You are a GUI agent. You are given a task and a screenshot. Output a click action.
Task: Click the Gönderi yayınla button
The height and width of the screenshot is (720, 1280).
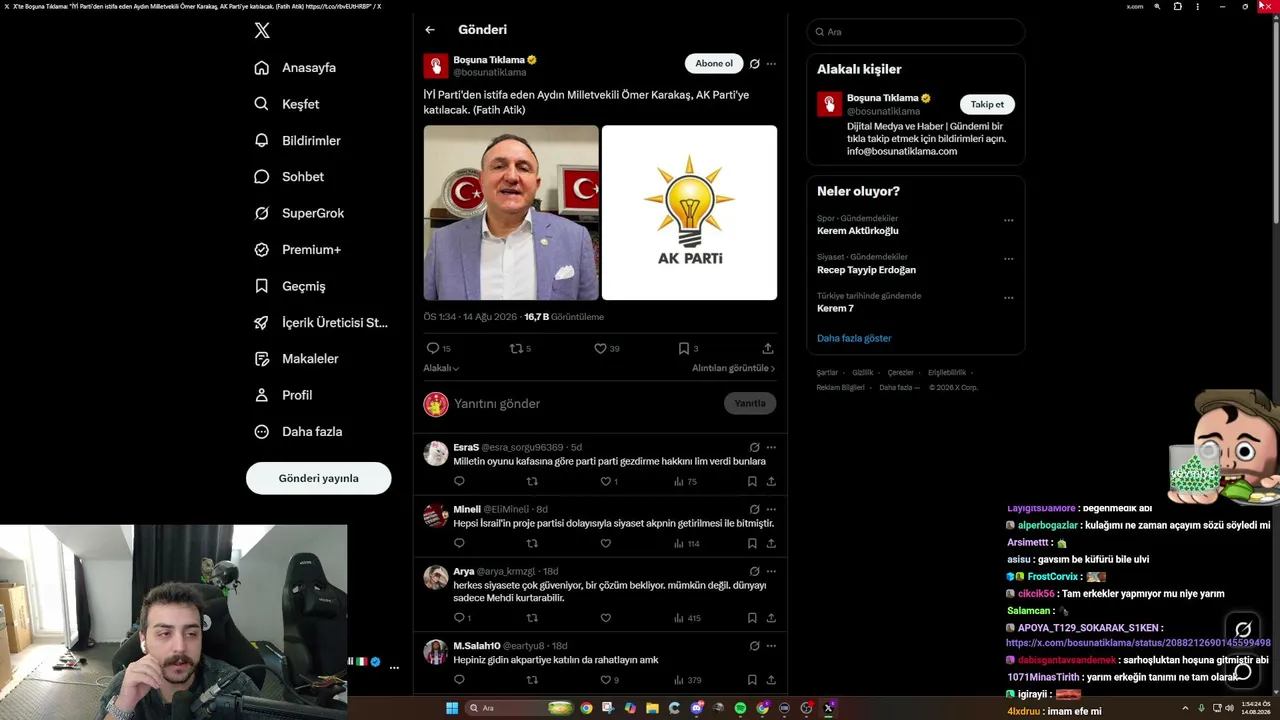click(x=319, y=478)
